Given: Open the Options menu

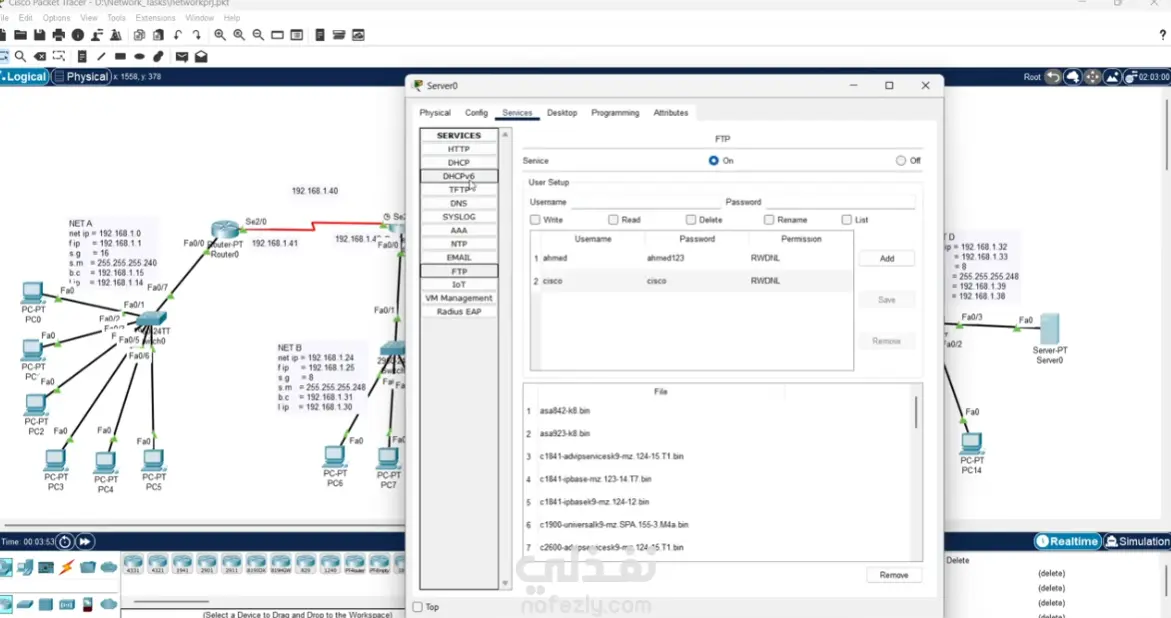Looking at the screenshot, I should coord(56,18).
